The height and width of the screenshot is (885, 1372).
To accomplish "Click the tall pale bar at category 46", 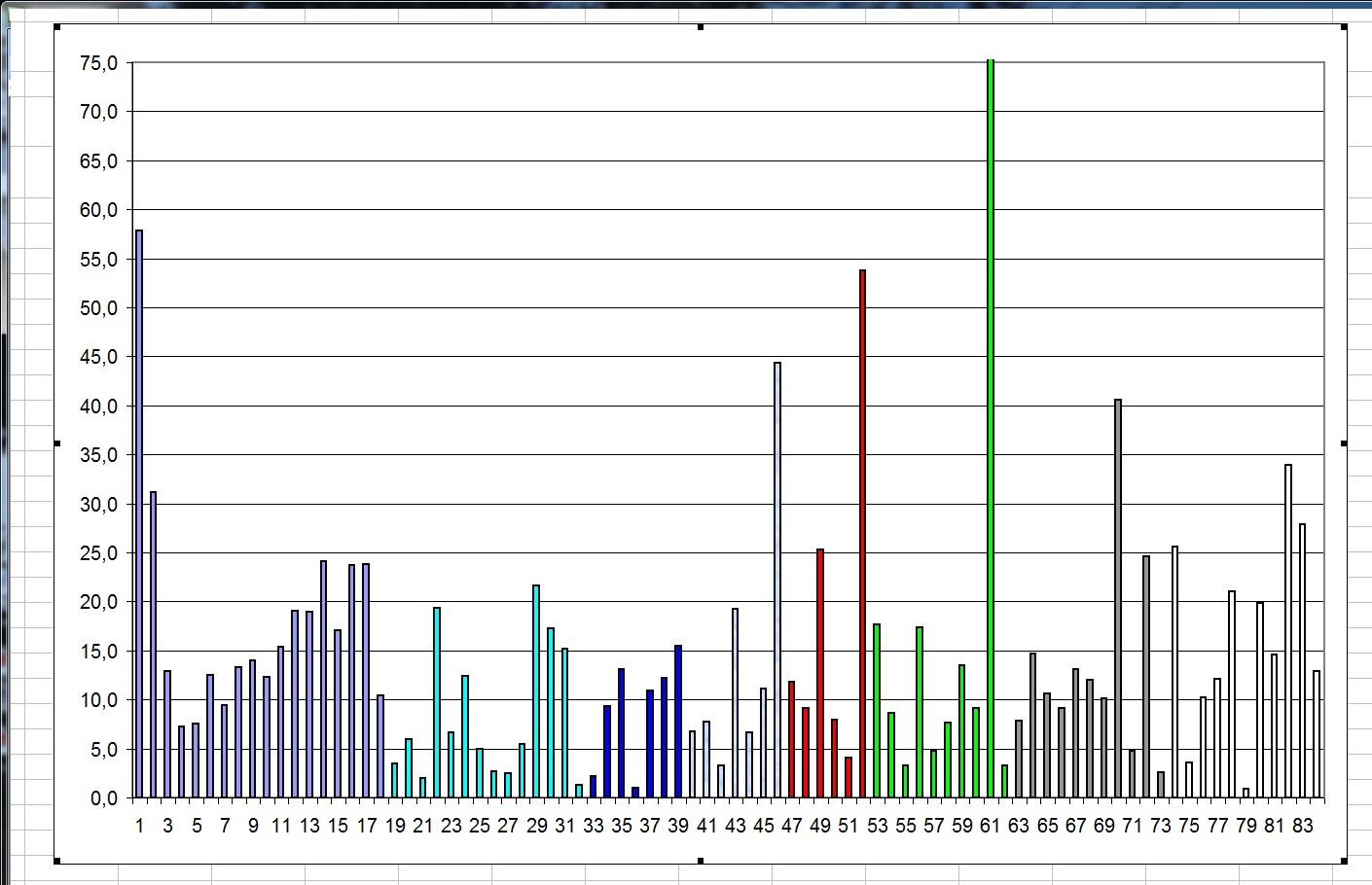I will point(777,580).
